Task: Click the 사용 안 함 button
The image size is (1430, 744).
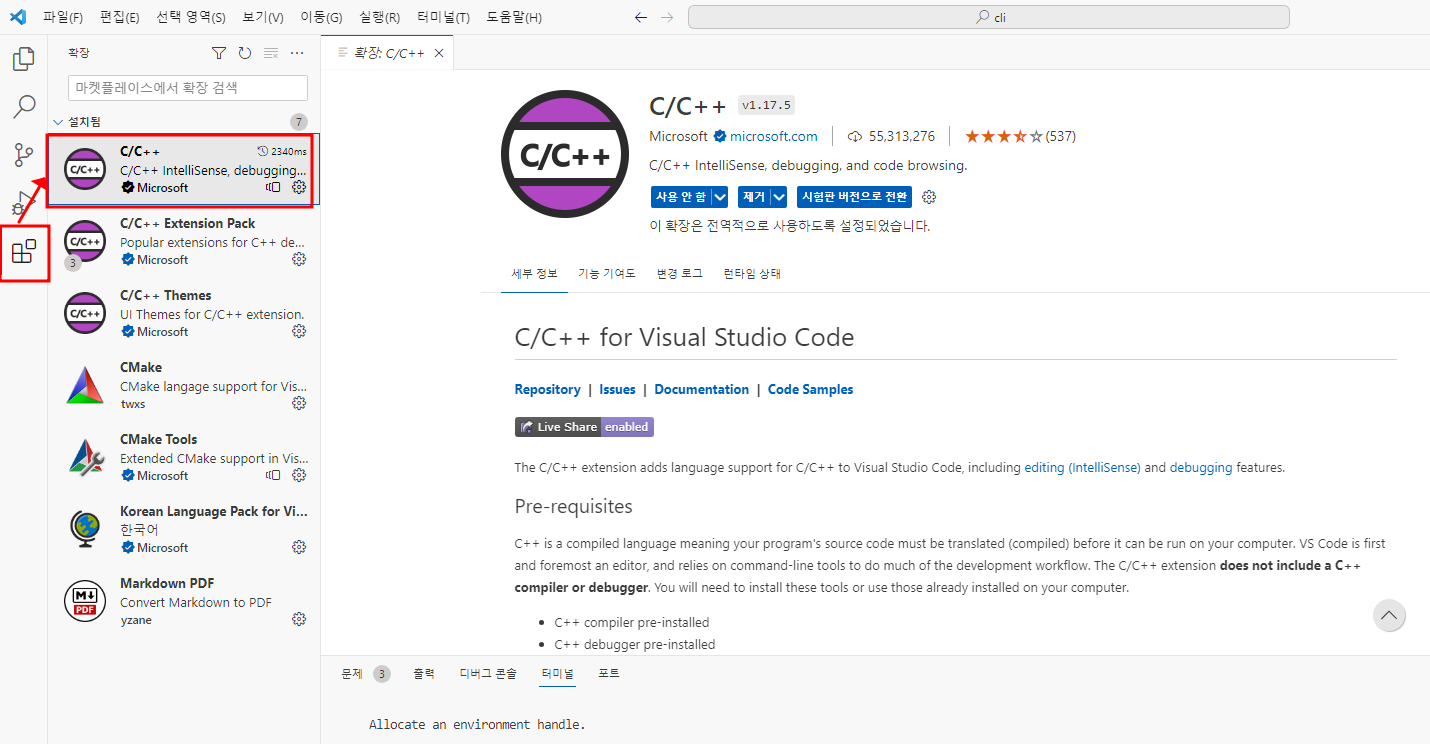Action: pyautogui.click(x=680, y=197)
